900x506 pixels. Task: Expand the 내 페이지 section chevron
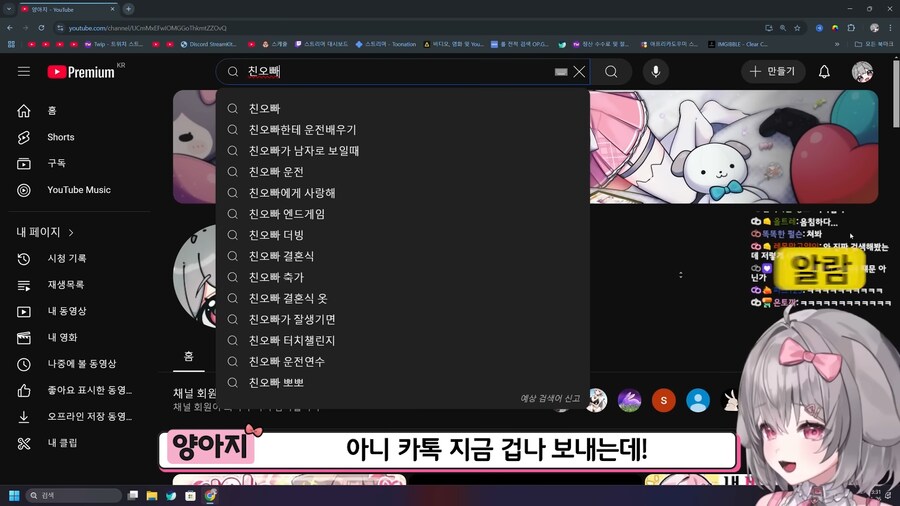pos(71,232)
